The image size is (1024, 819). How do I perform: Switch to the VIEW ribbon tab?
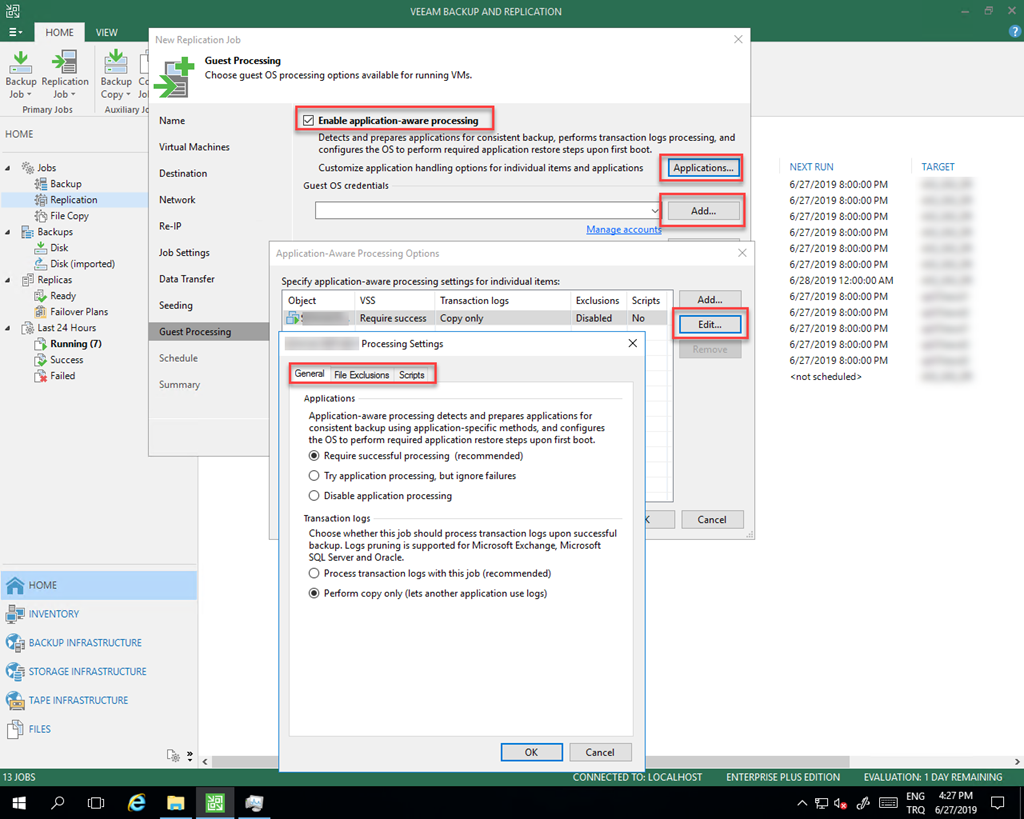(106, 32)
